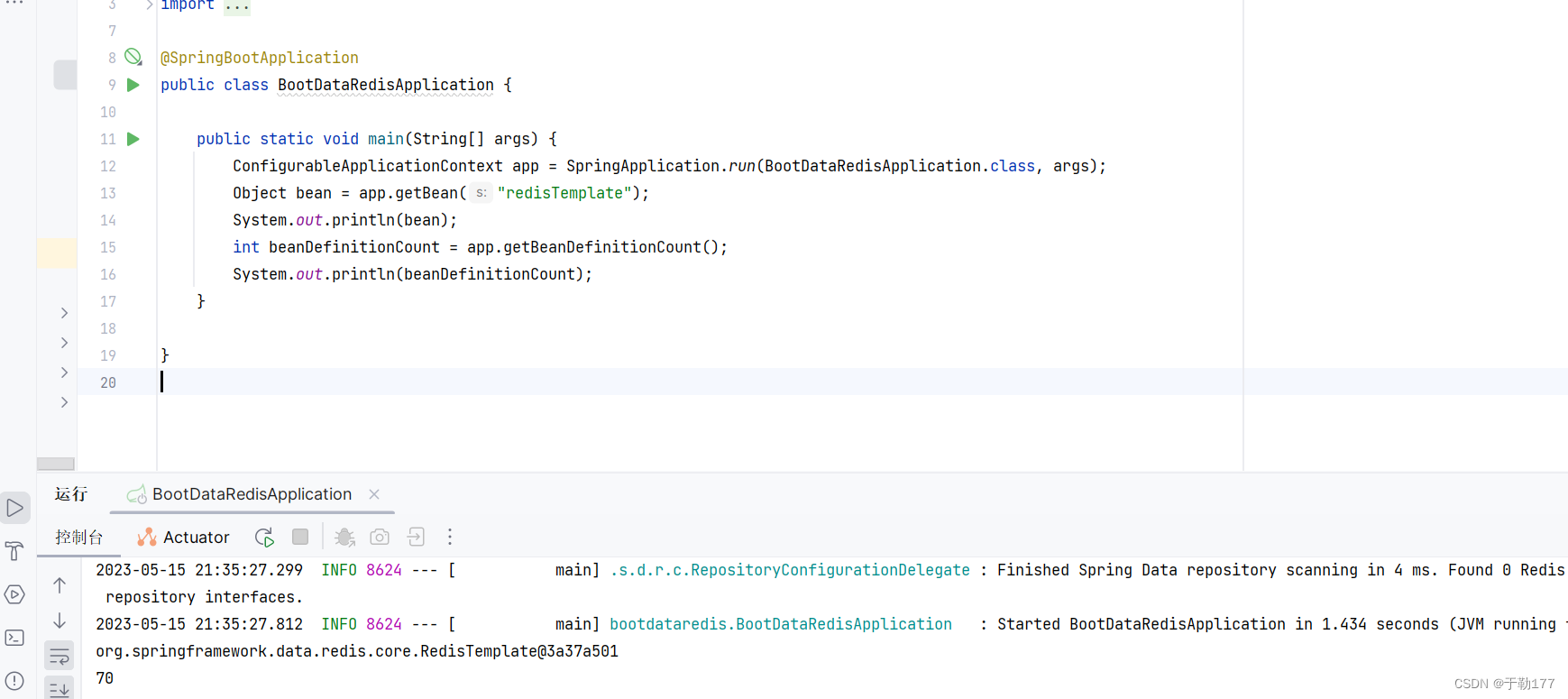Click the console output value 70
This screenshot has height=699, width=1568.
pos(105,678)
